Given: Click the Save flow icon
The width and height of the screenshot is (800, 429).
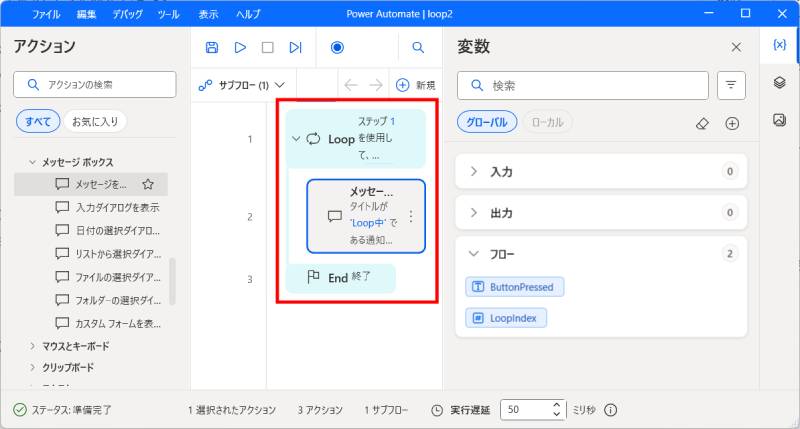Looking at the screenshot, I should (212, 47).
